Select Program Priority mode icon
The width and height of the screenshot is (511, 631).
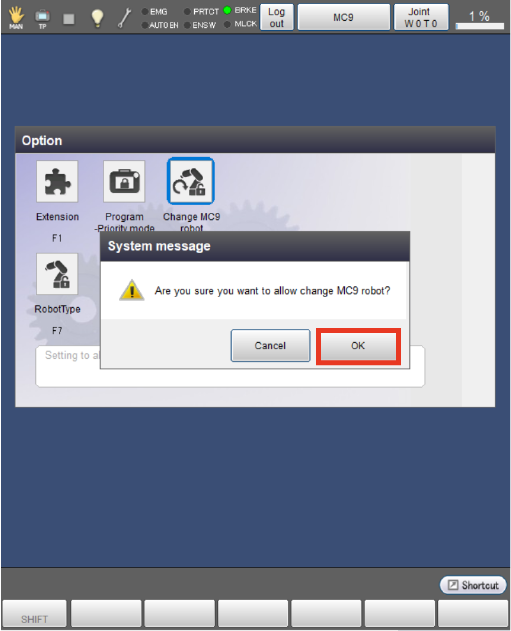124,181
